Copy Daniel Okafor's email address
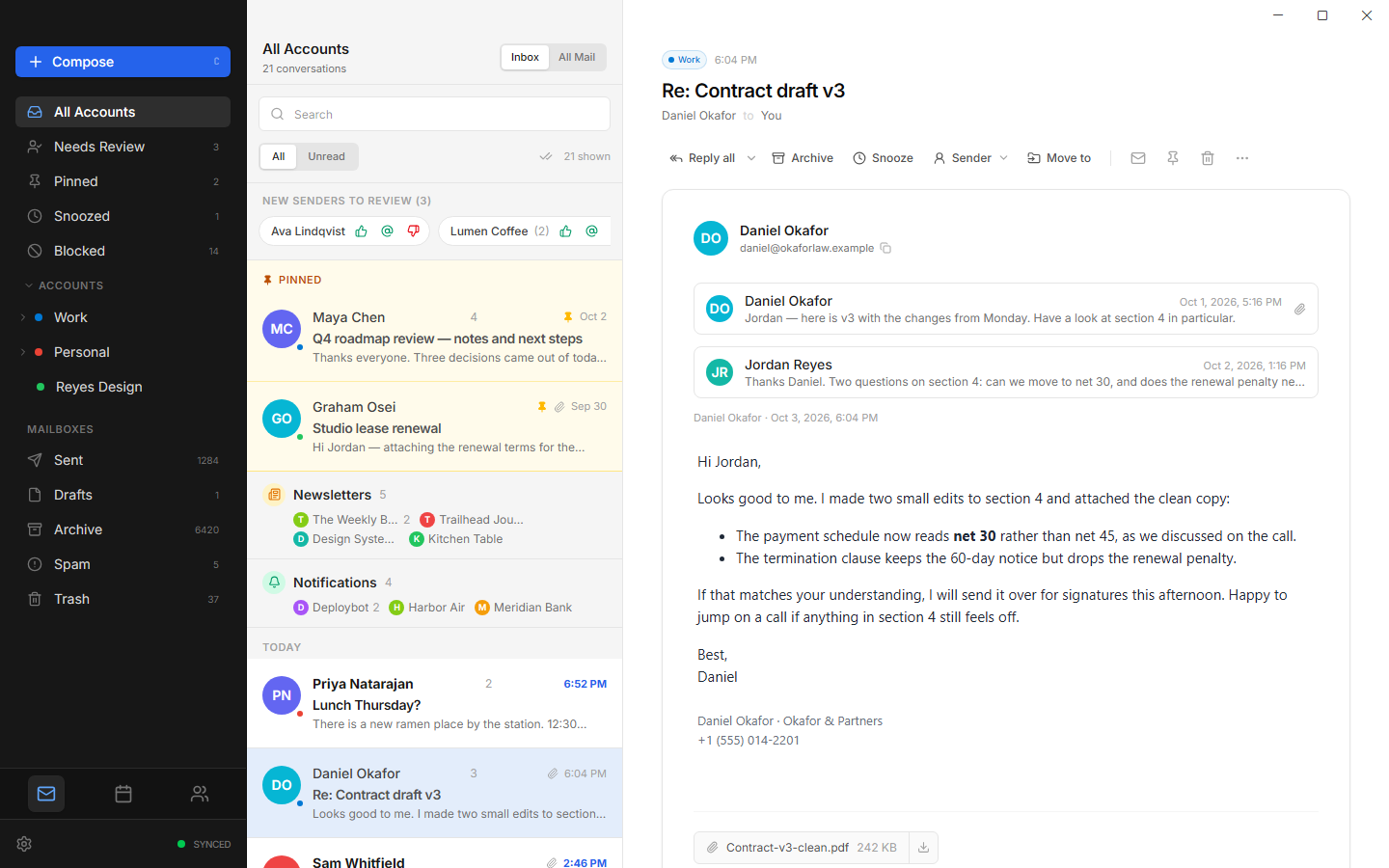Viewport: 1389px width, 868px height. tap(885, 248)
